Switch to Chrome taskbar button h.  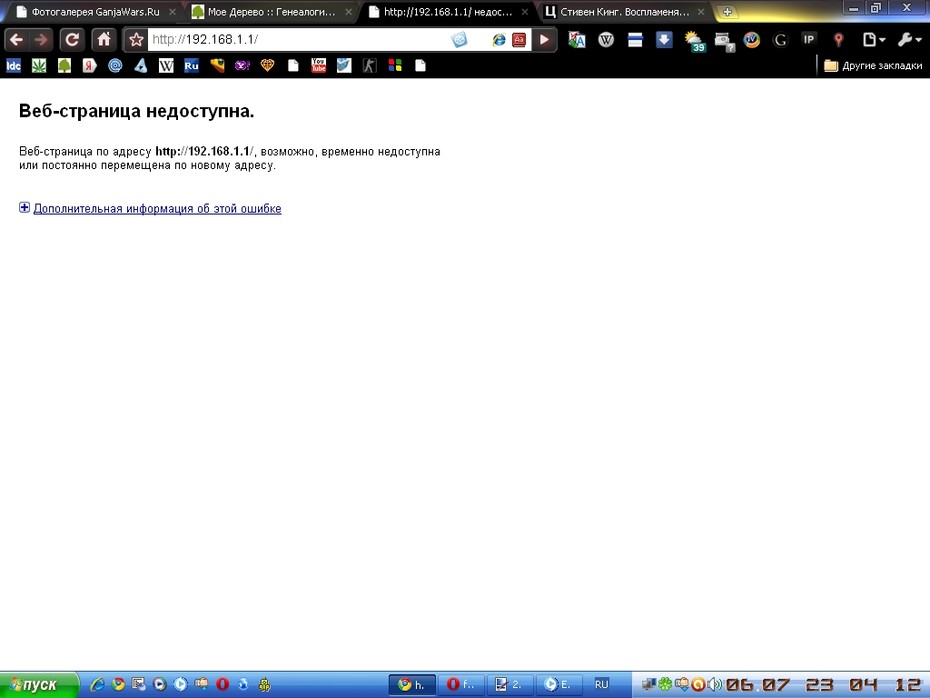412,685
